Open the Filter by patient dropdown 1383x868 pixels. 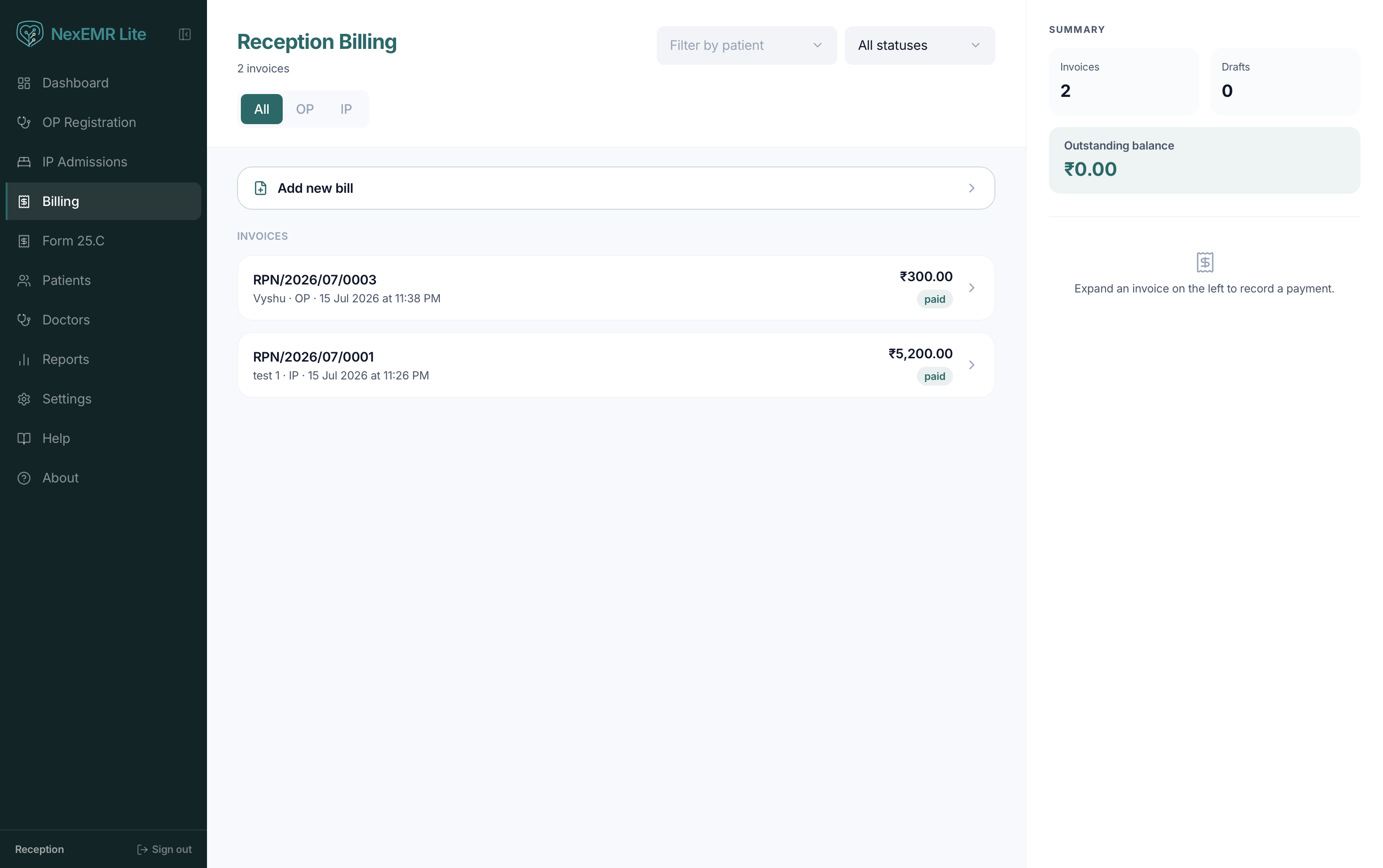tap(746, 45)
